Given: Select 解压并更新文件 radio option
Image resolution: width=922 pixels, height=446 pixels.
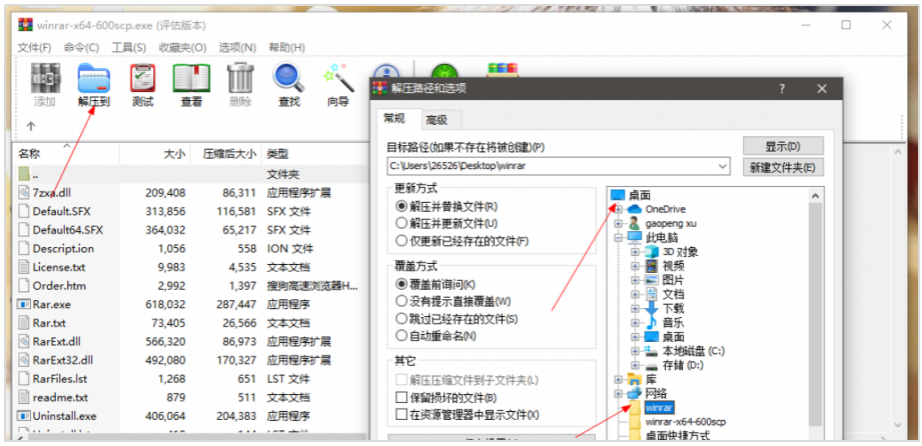Looking at the screenshot, I should point(402,224).
